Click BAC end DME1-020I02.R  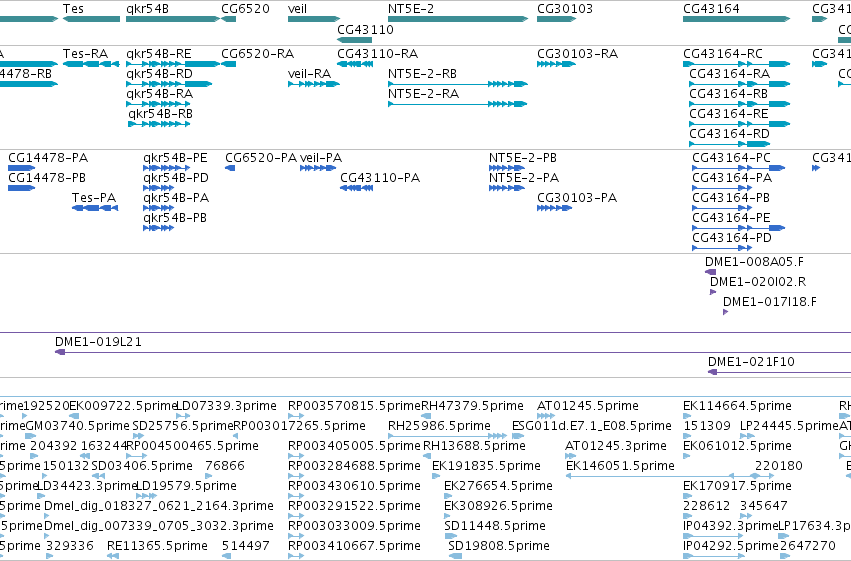coord(758,282)
